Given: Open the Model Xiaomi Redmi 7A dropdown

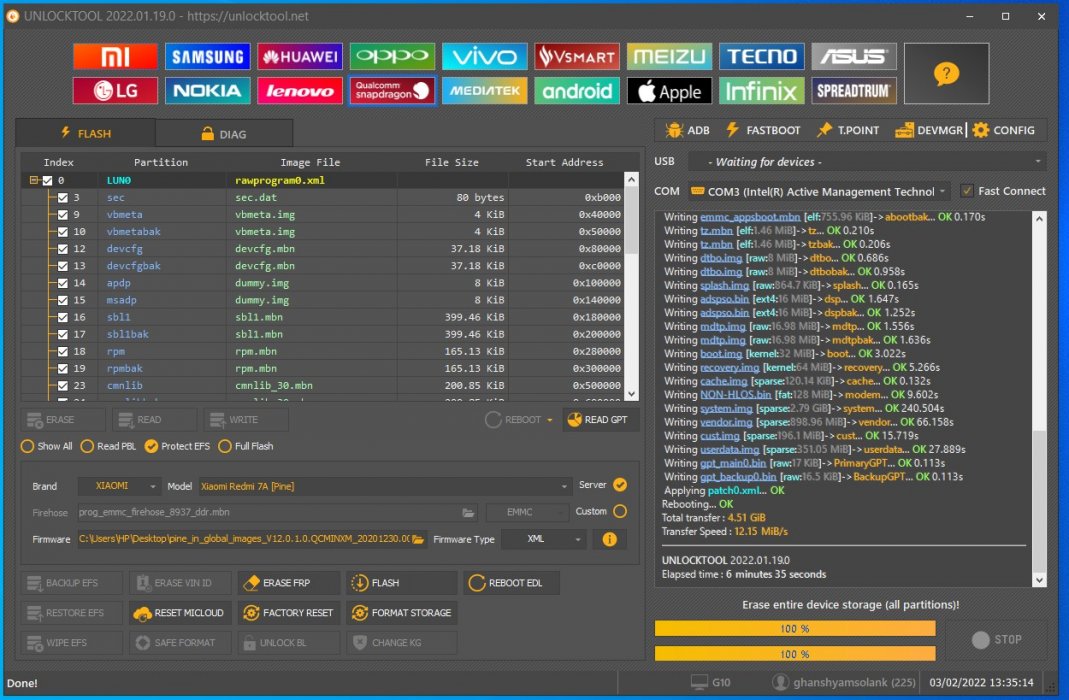Looking at the screenshot, I should (385, 486).
